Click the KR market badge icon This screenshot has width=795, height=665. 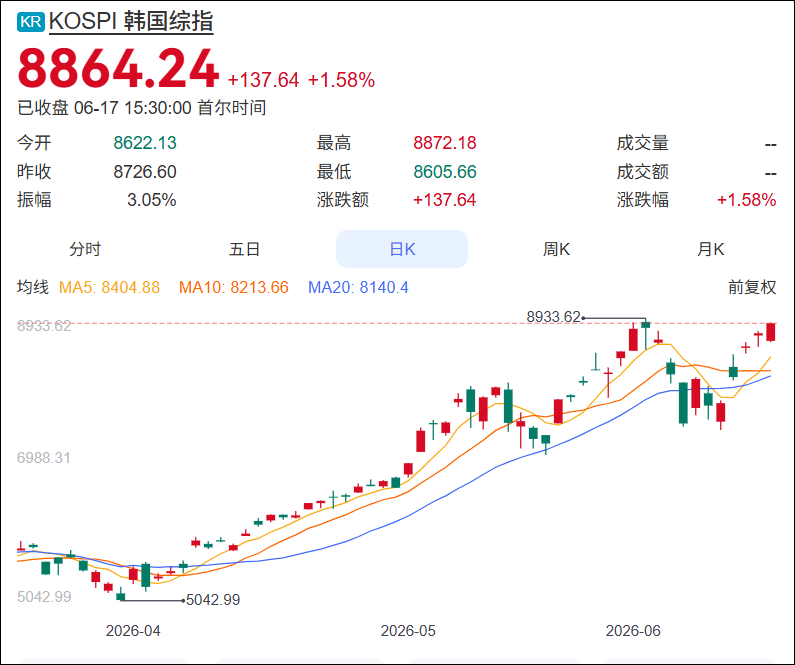(x=31, y=22)
